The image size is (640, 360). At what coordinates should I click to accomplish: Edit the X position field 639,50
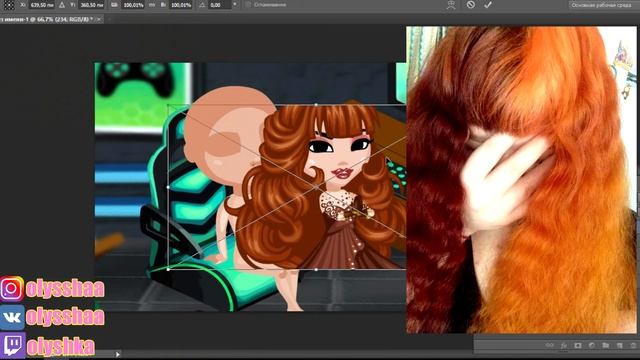tap(42, 5)
